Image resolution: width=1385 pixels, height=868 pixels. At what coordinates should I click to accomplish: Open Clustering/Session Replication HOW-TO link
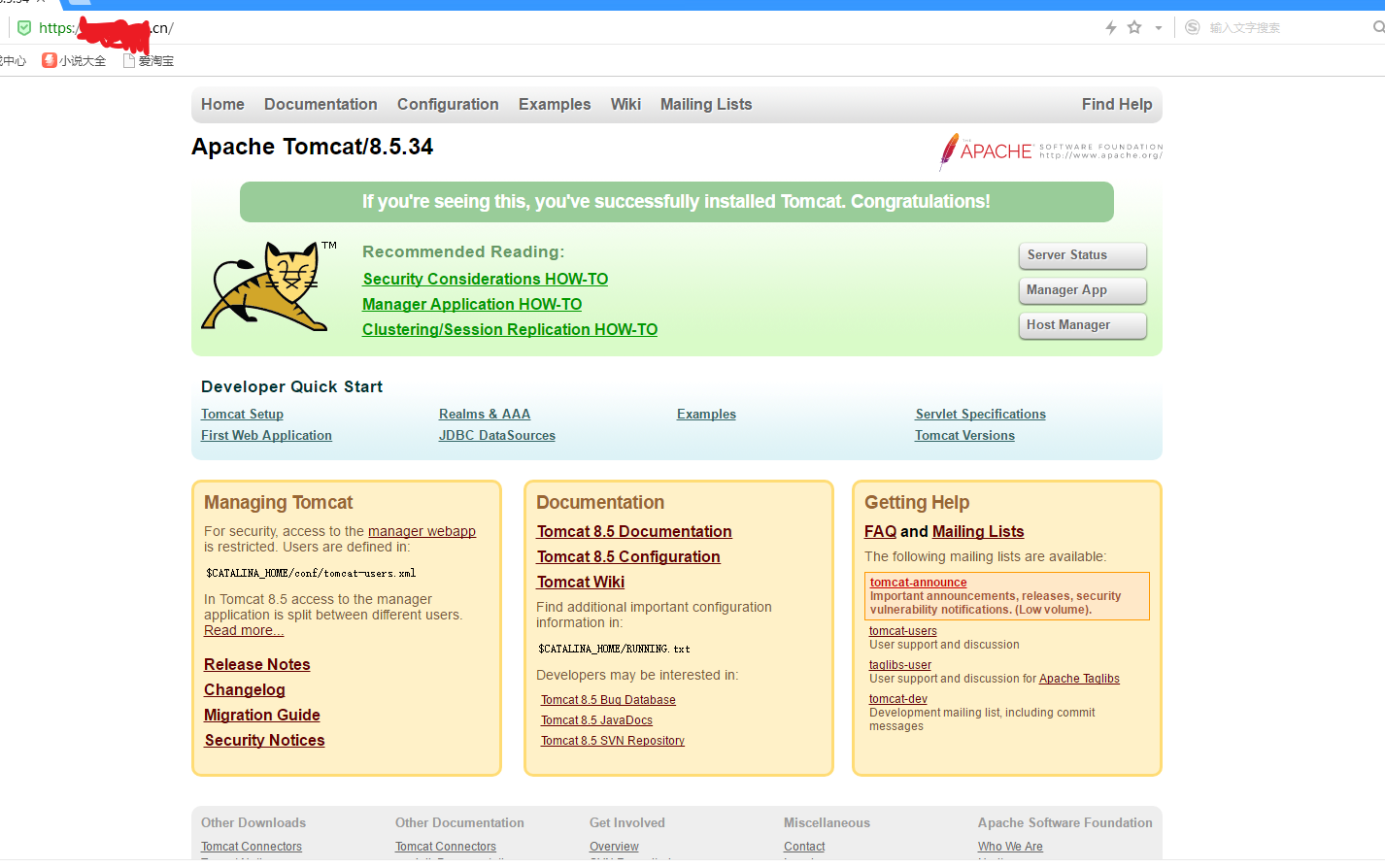510,329
